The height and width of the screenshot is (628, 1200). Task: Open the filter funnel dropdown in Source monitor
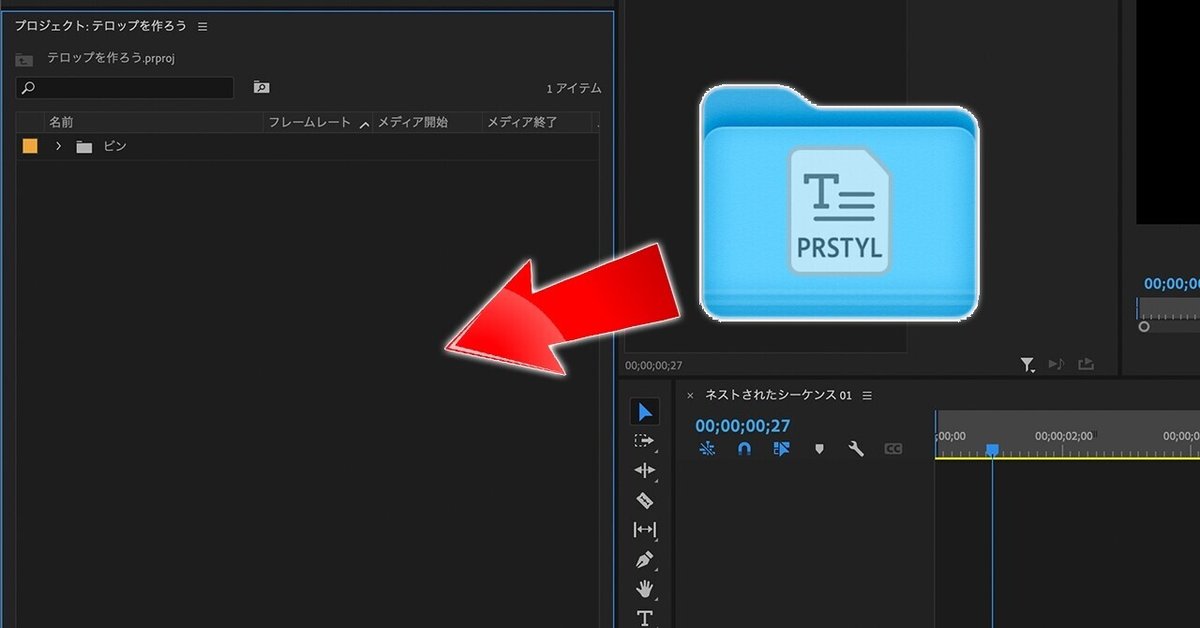point(1028,365)
